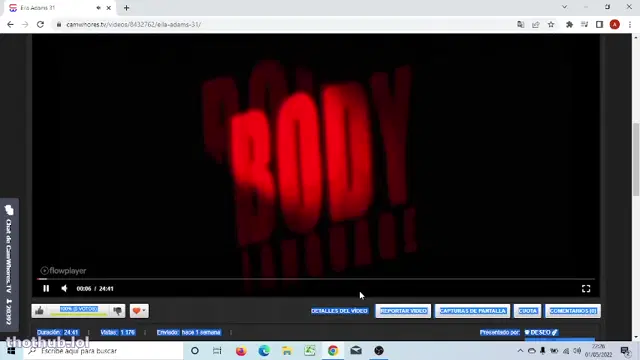Open the Chrome extensions puzzle menu
Image resolution: width=640 pixels, height=360 pixels.
(x=569, y=24)
